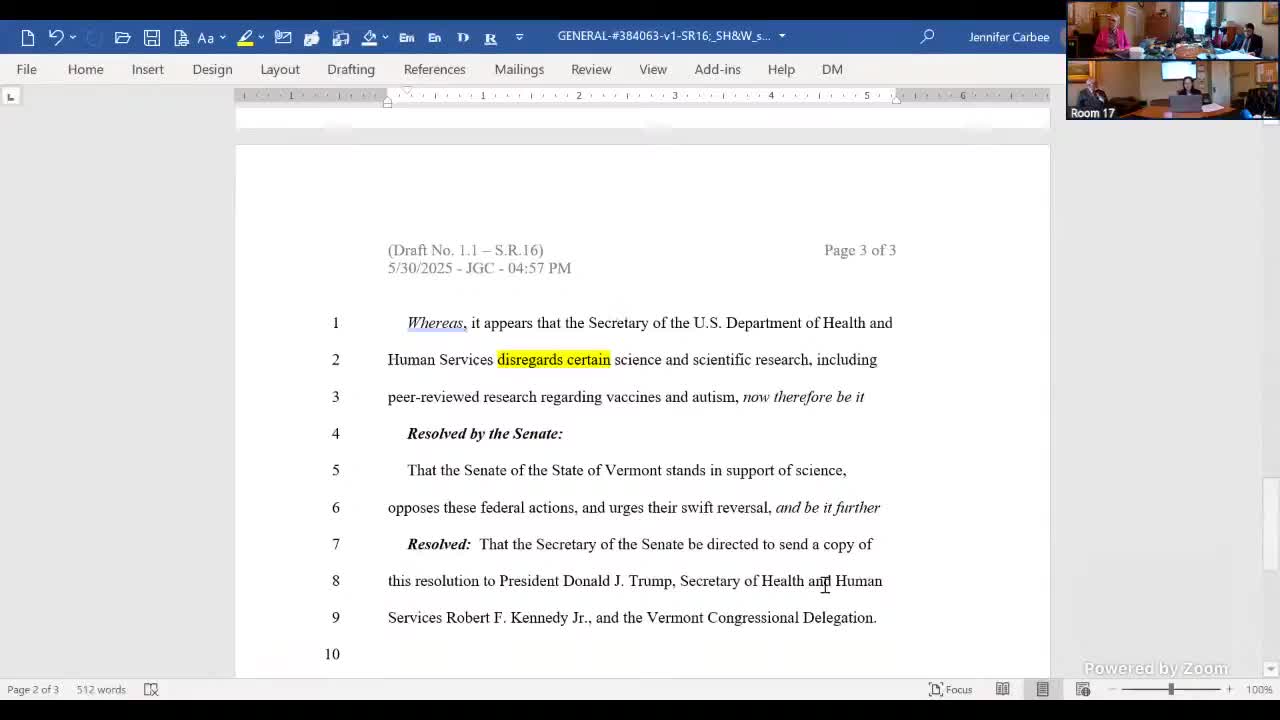Select the Drafting tab

tap(351, 69)
